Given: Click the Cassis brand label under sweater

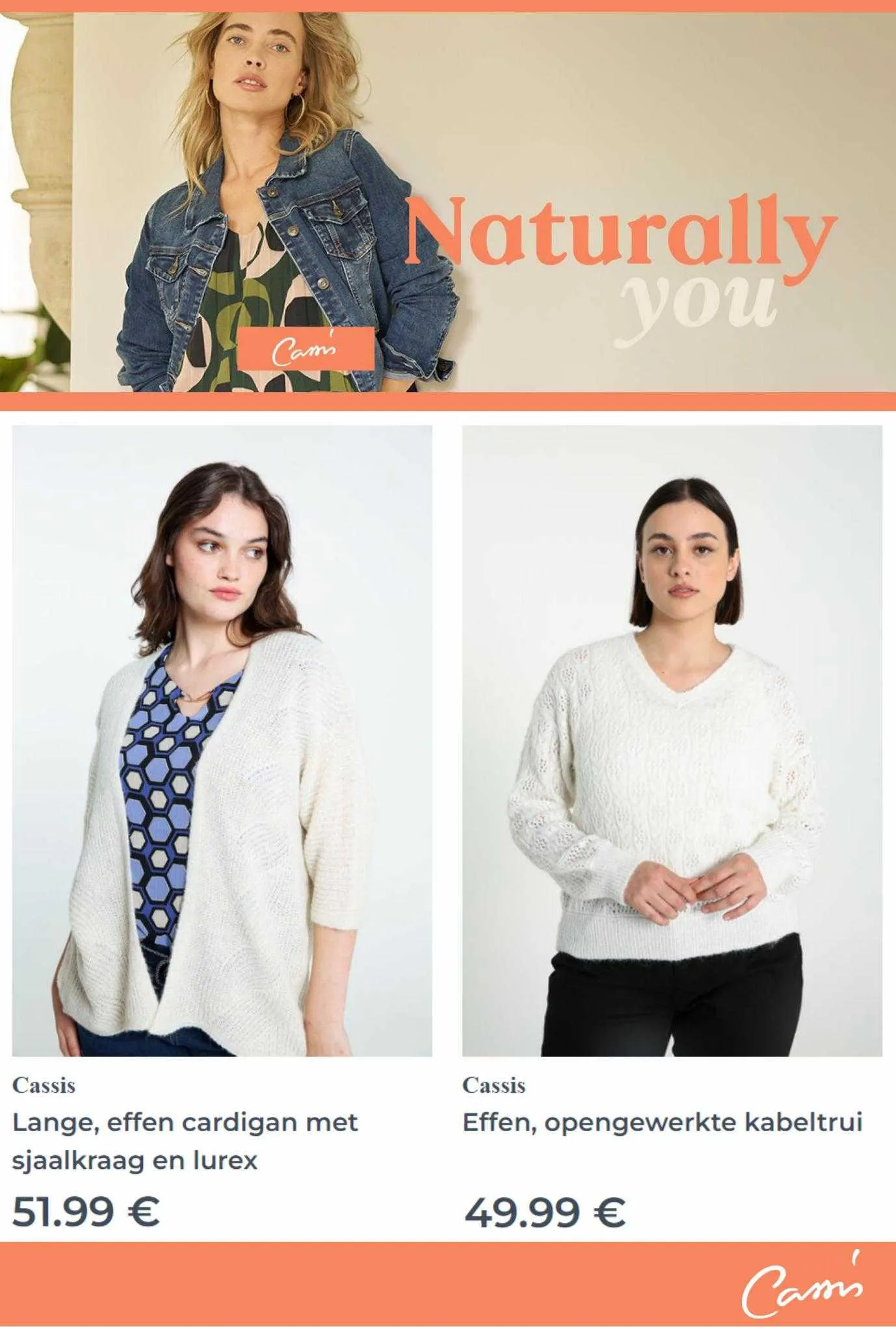Looking at the screenshot, I should pos(494,1085).
